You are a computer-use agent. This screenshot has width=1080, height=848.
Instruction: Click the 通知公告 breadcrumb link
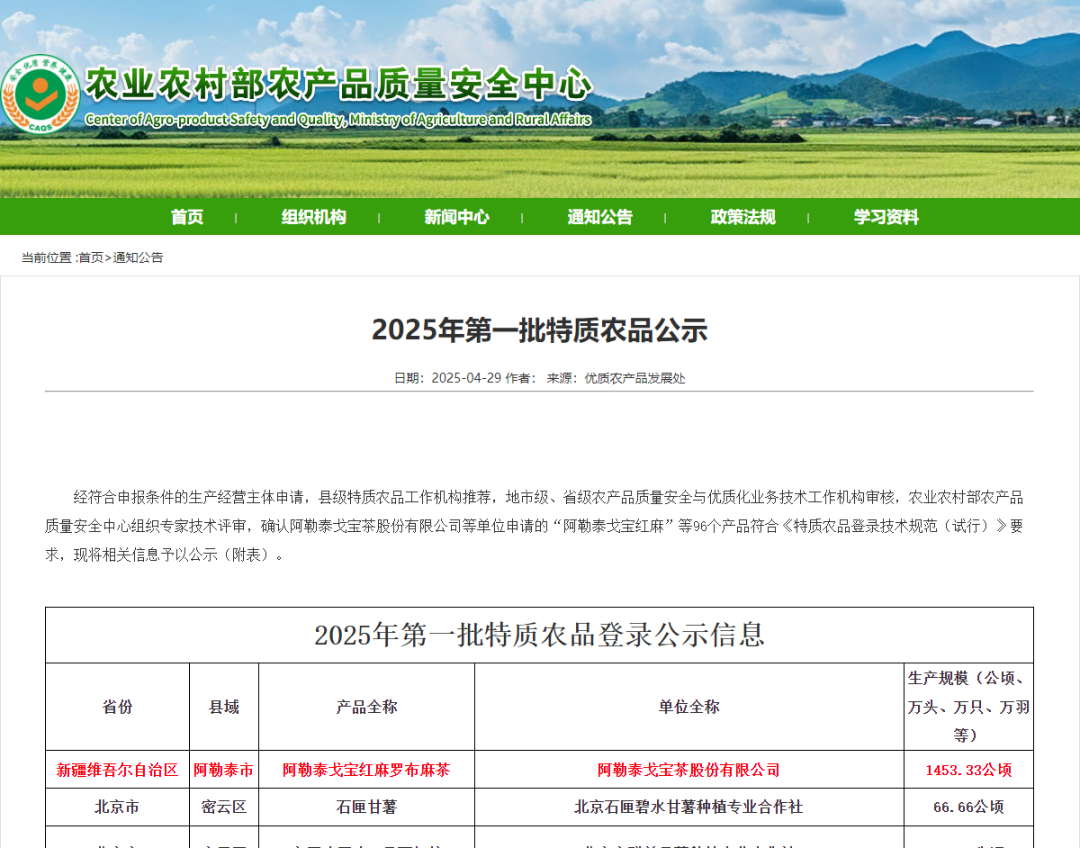point(138,258)
